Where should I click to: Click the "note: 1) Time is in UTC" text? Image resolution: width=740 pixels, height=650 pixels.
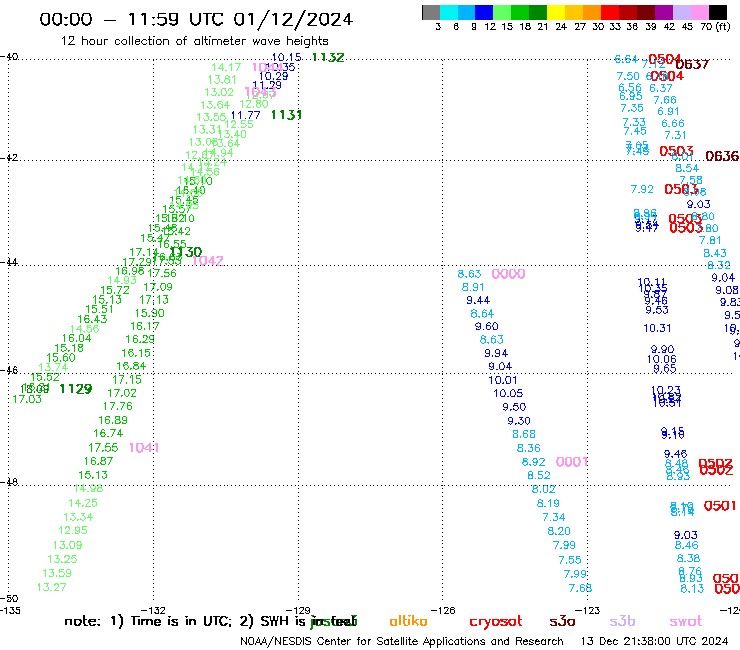tap(148, 621)
